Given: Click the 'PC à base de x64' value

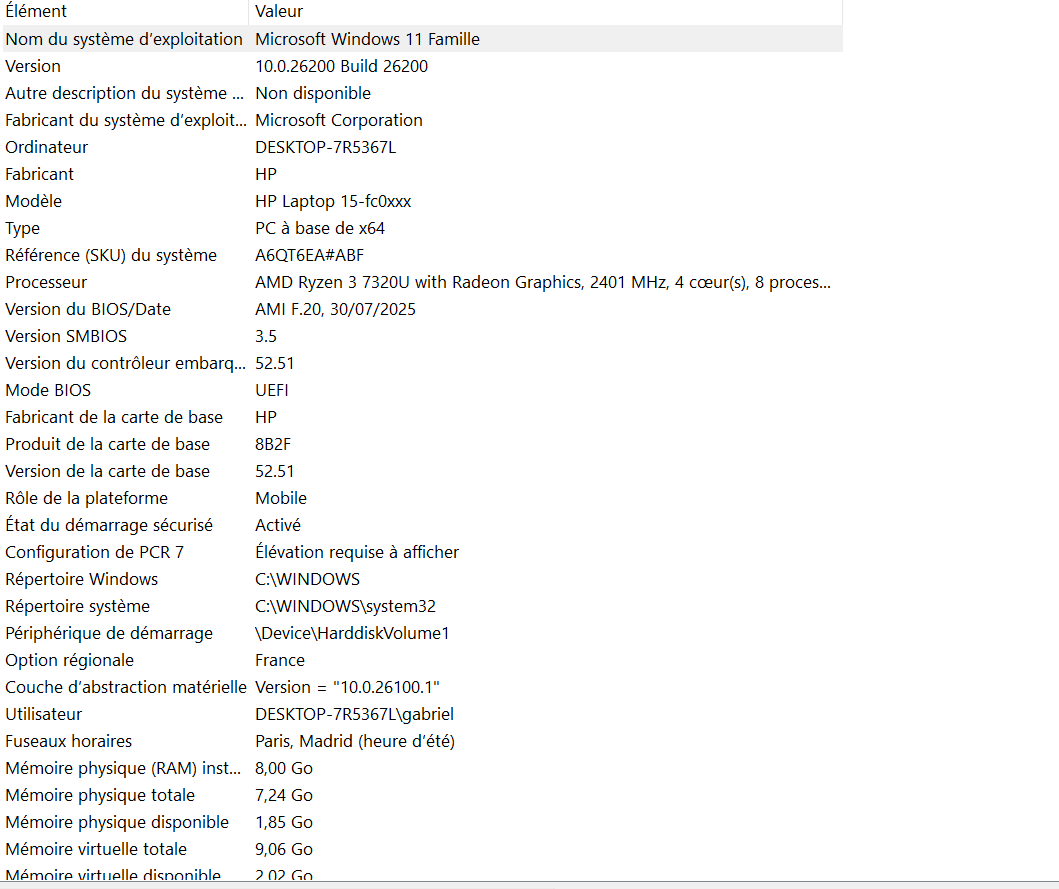Looking at the screenshot, I should click(x=320, y=228).
